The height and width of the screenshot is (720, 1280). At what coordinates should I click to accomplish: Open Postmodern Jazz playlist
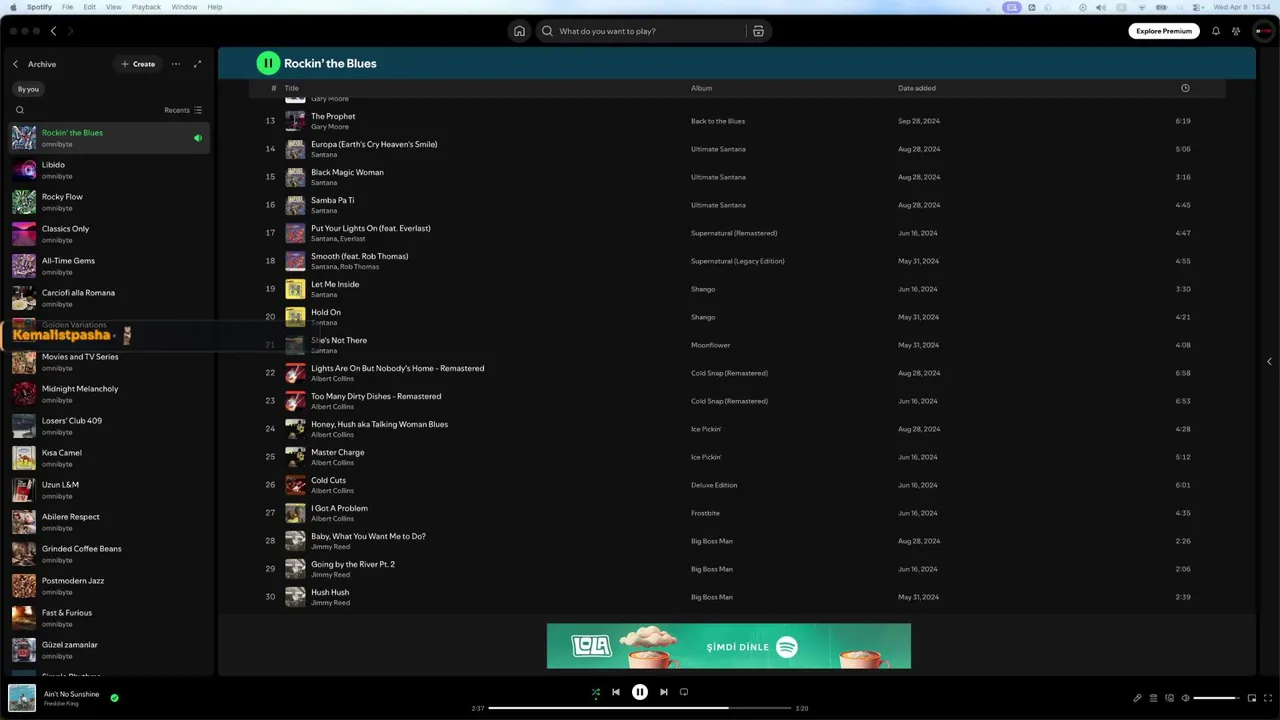pyautogui.click(x=110, y=586)
